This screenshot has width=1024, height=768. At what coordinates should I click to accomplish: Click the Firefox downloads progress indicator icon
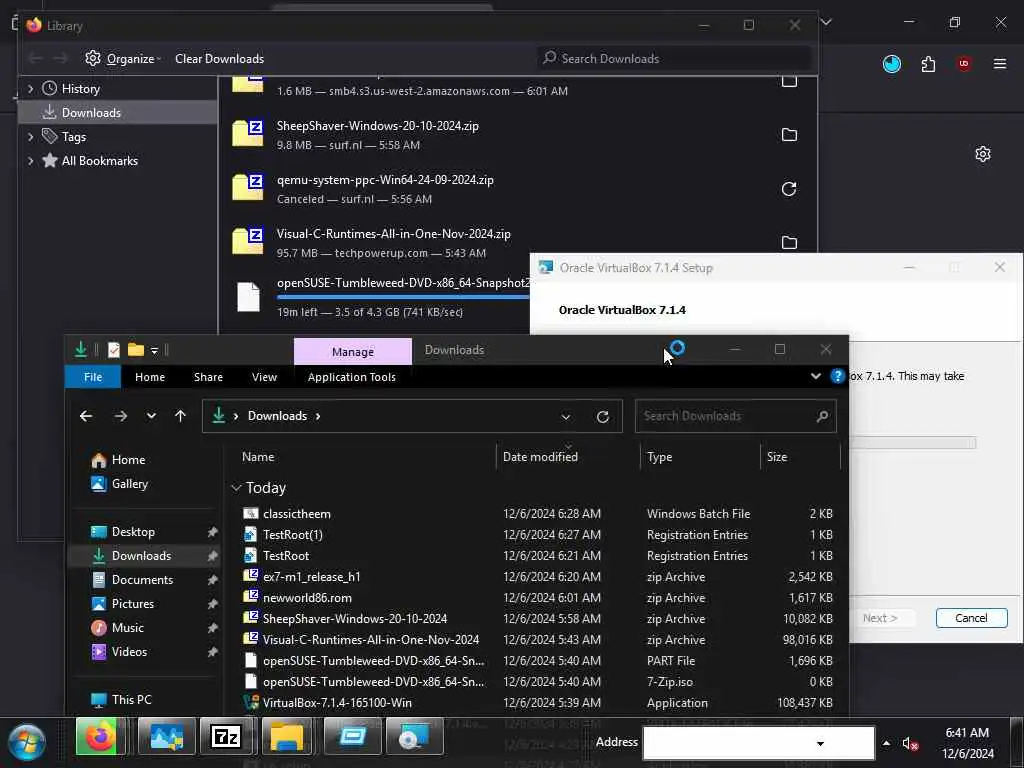(x=891, y=64)
